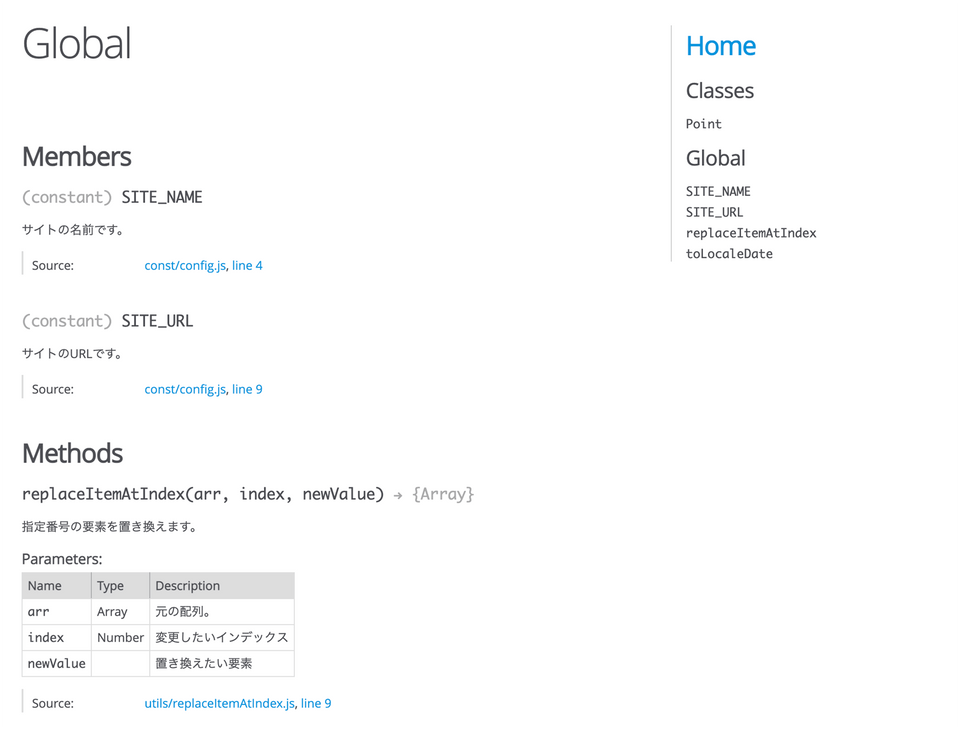The width and height of the screenshot is (960, 730).
Task: Jump to line 9 of replaceItemAtIndex.js
Action: pyautogui.click(x=316, y=703)
